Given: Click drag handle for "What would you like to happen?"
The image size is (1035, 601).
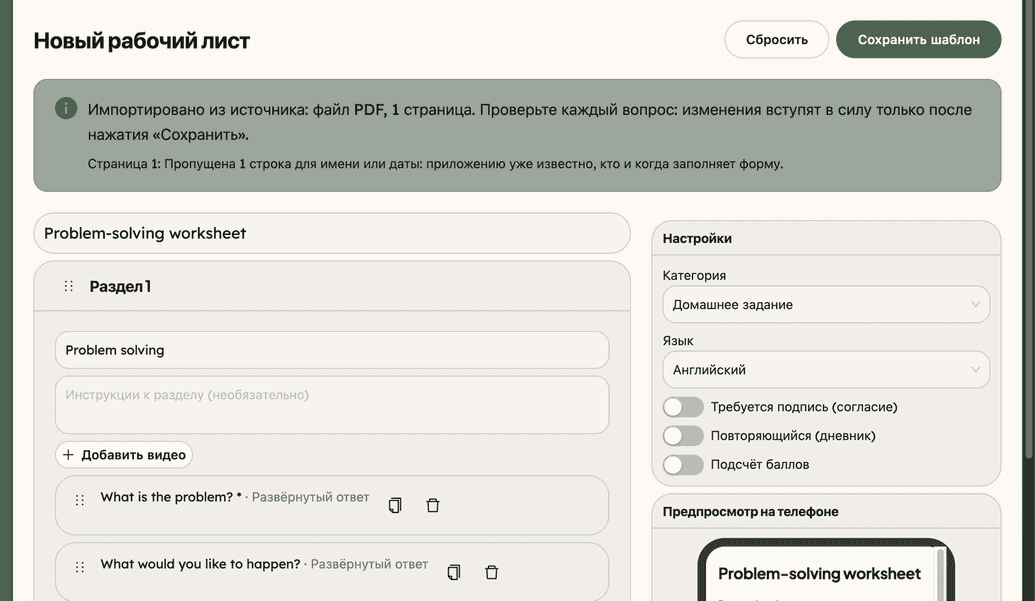Looking at the screenshot, I should click(80, 567).
